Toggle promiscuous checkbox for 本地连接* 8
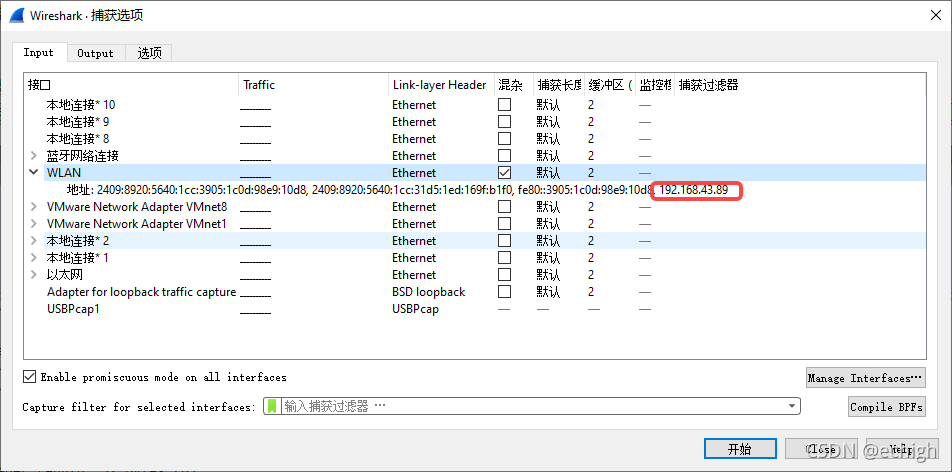The height and width of the screenshot is (472, 952). pyautogui.click(x=504, y=139)
